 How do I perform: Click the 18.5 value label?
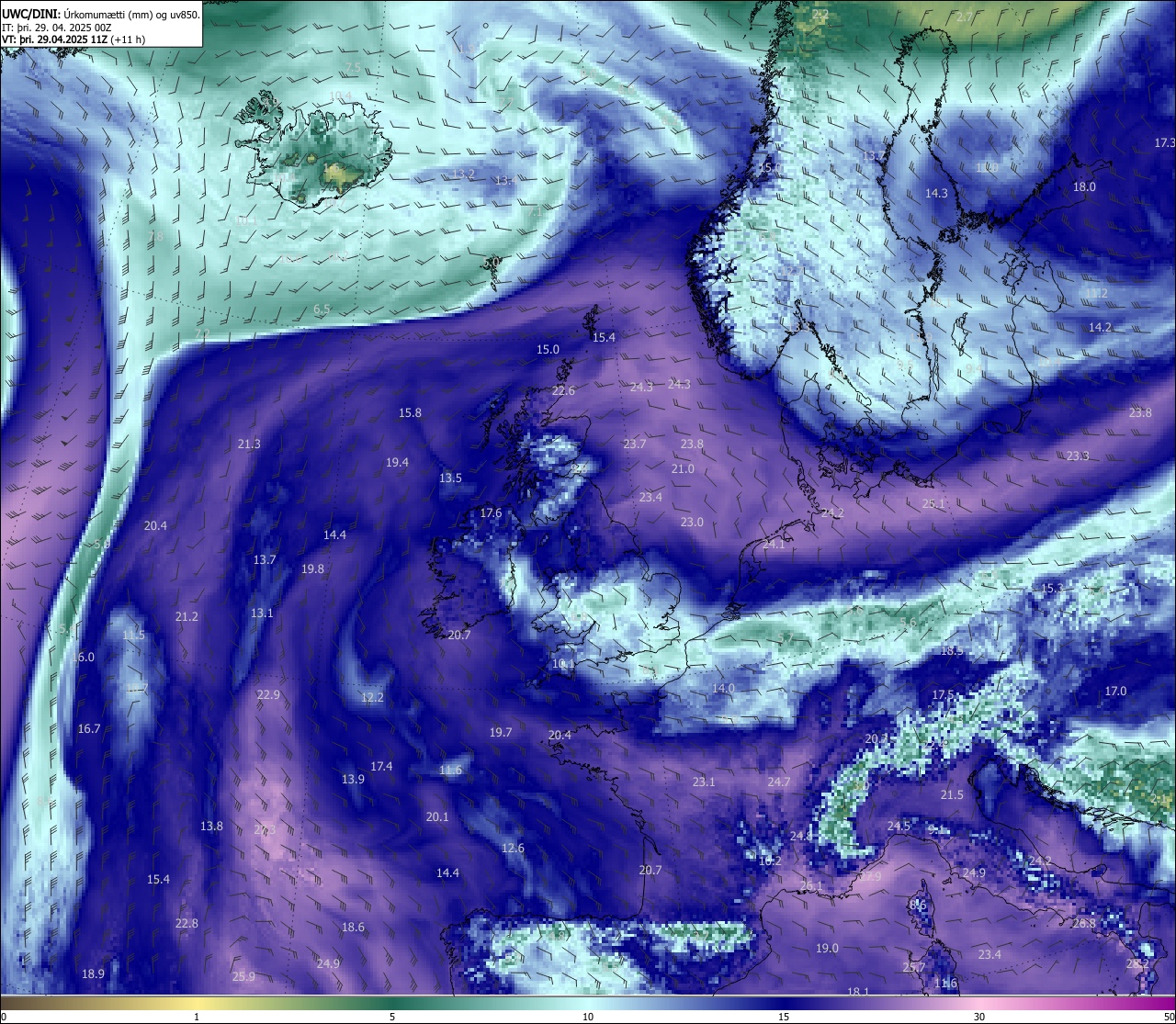coord(952,650)
